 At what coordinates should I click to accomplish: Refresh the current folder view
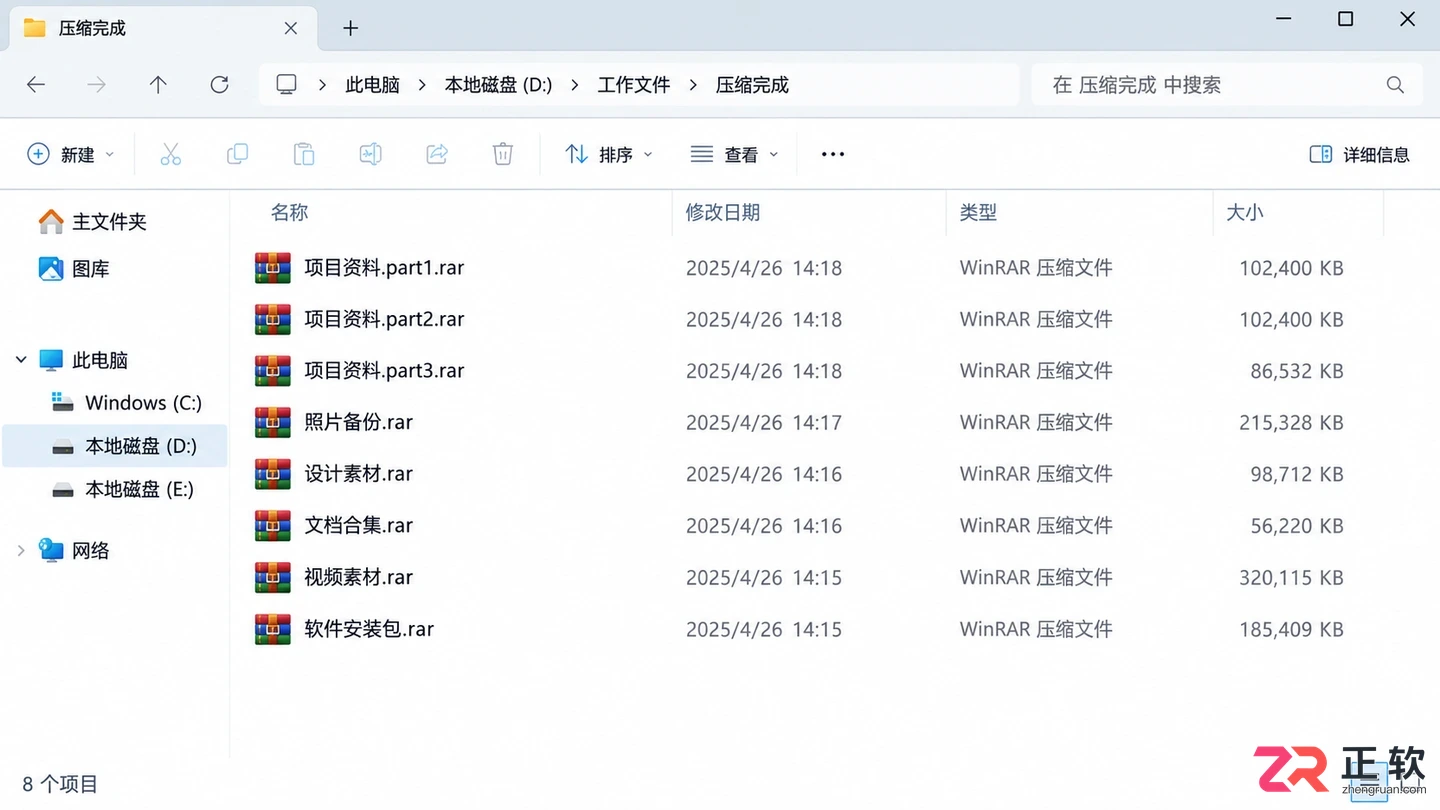coord(219,85)
